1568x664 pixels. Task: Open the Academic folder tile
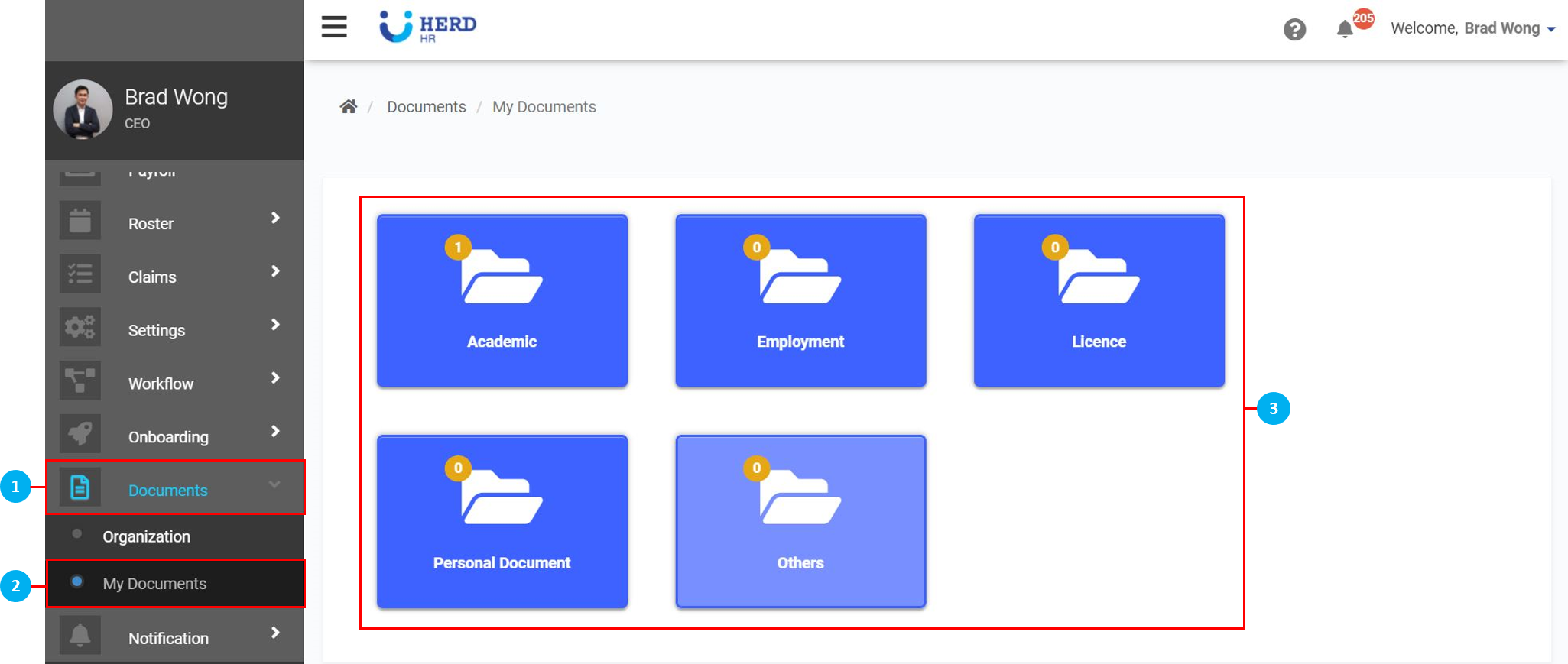pos(502,301)
